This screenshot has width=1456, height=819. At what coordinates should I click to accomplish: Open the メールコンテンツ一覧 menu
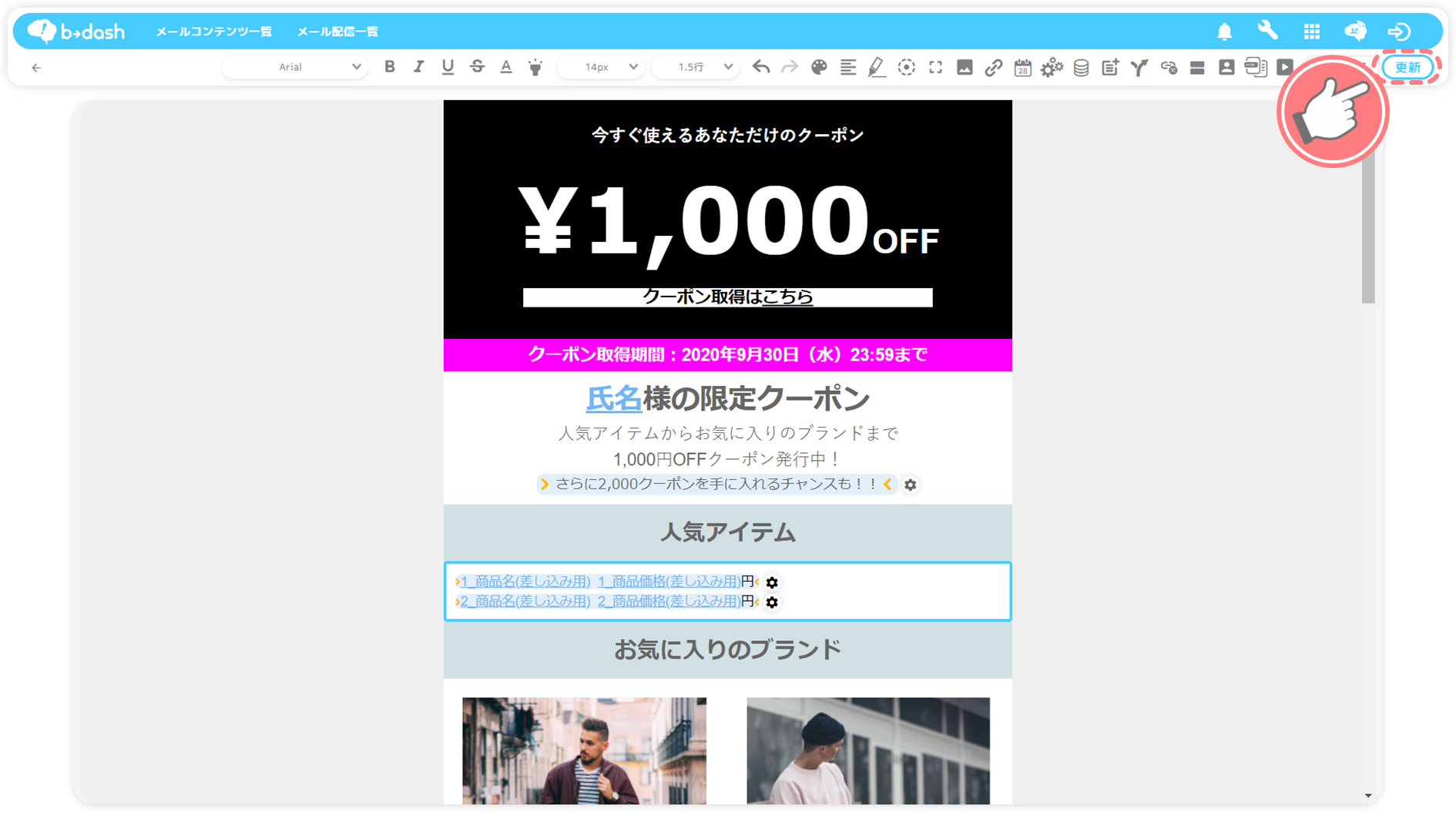point(213,32)
